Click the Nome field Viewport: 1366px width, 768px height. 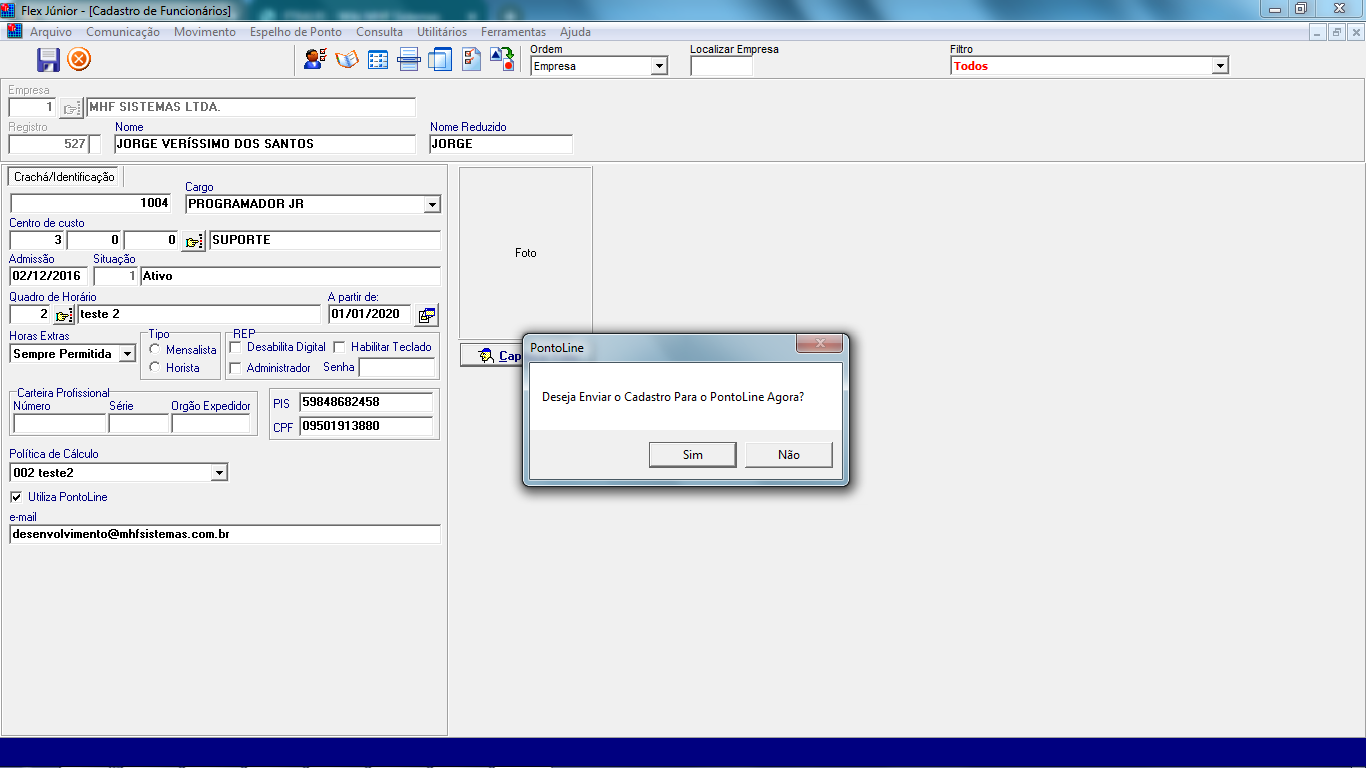pyautogui.click(x=265, y=144)
